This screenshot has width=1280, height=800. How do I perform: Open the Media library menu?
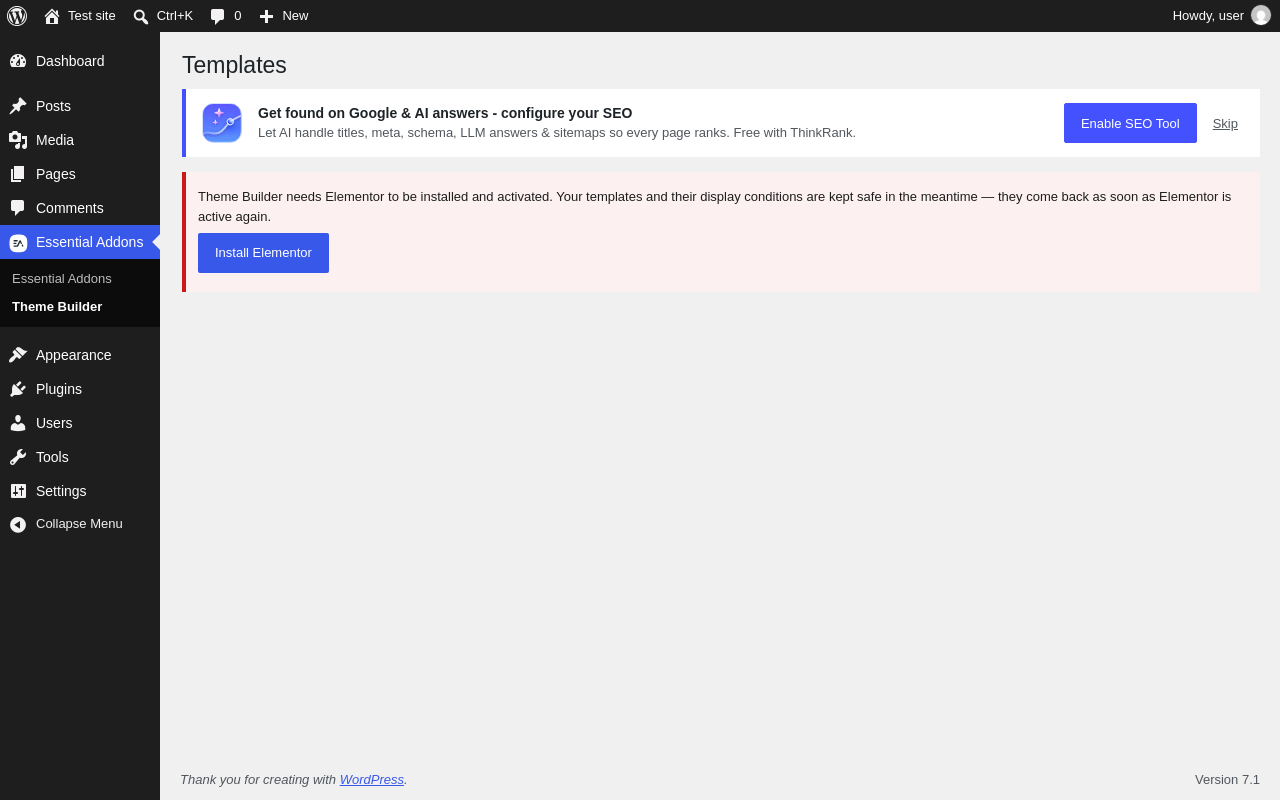tap(80, 140)
